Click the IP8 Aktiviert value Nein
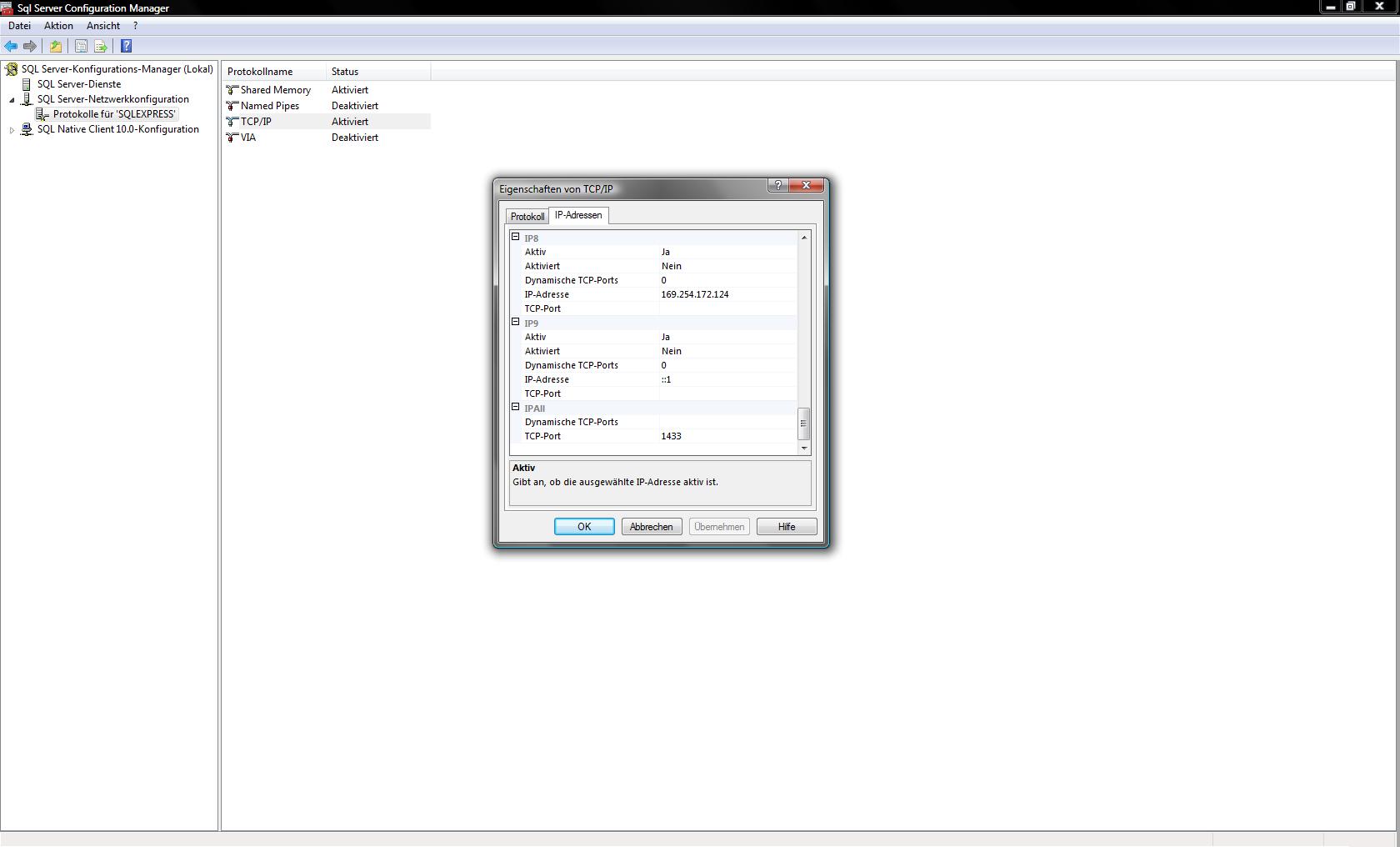 (727, 266)
